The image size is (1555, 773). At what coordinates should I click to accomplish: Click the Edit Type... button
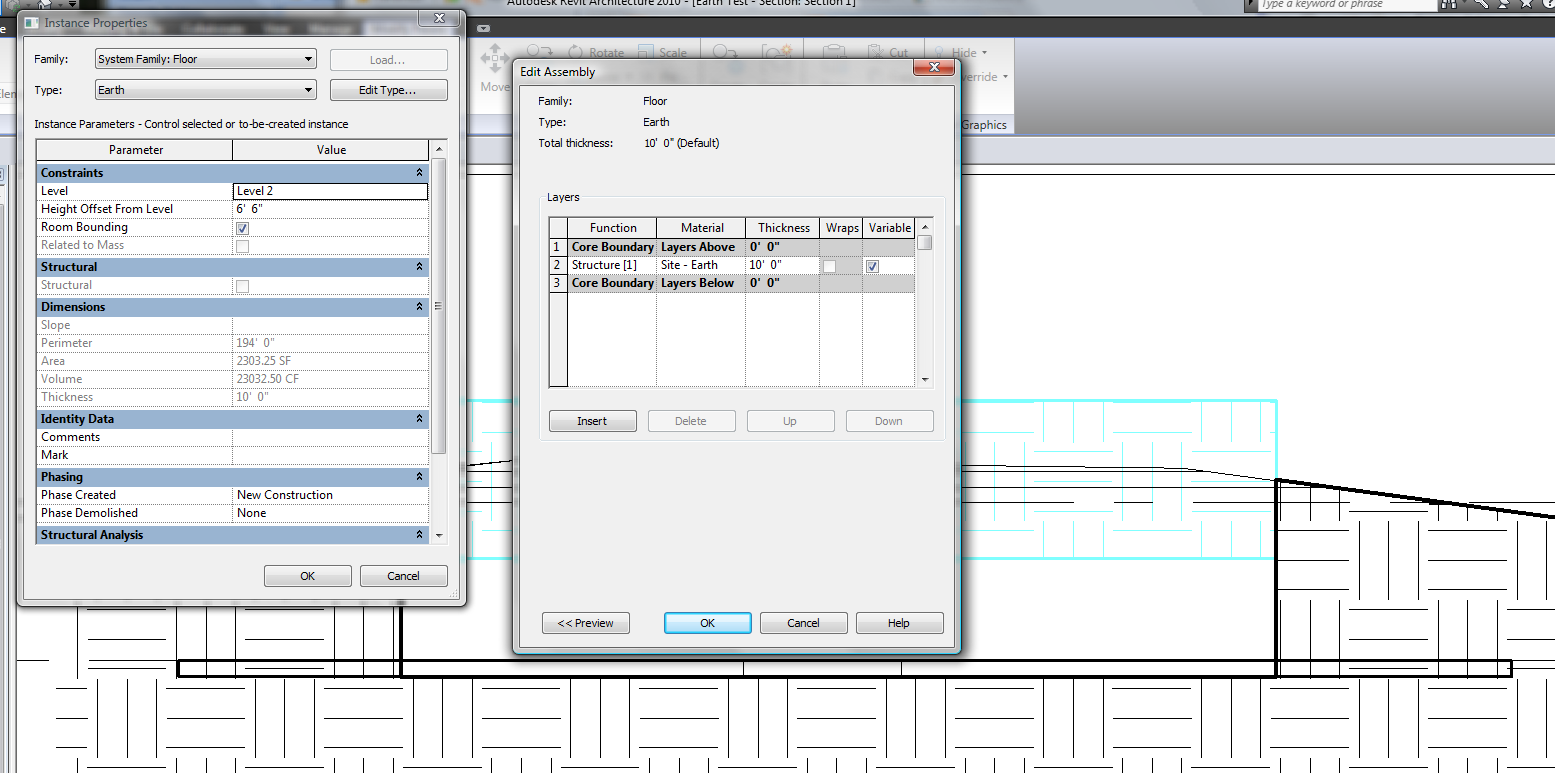coord(388,90)
